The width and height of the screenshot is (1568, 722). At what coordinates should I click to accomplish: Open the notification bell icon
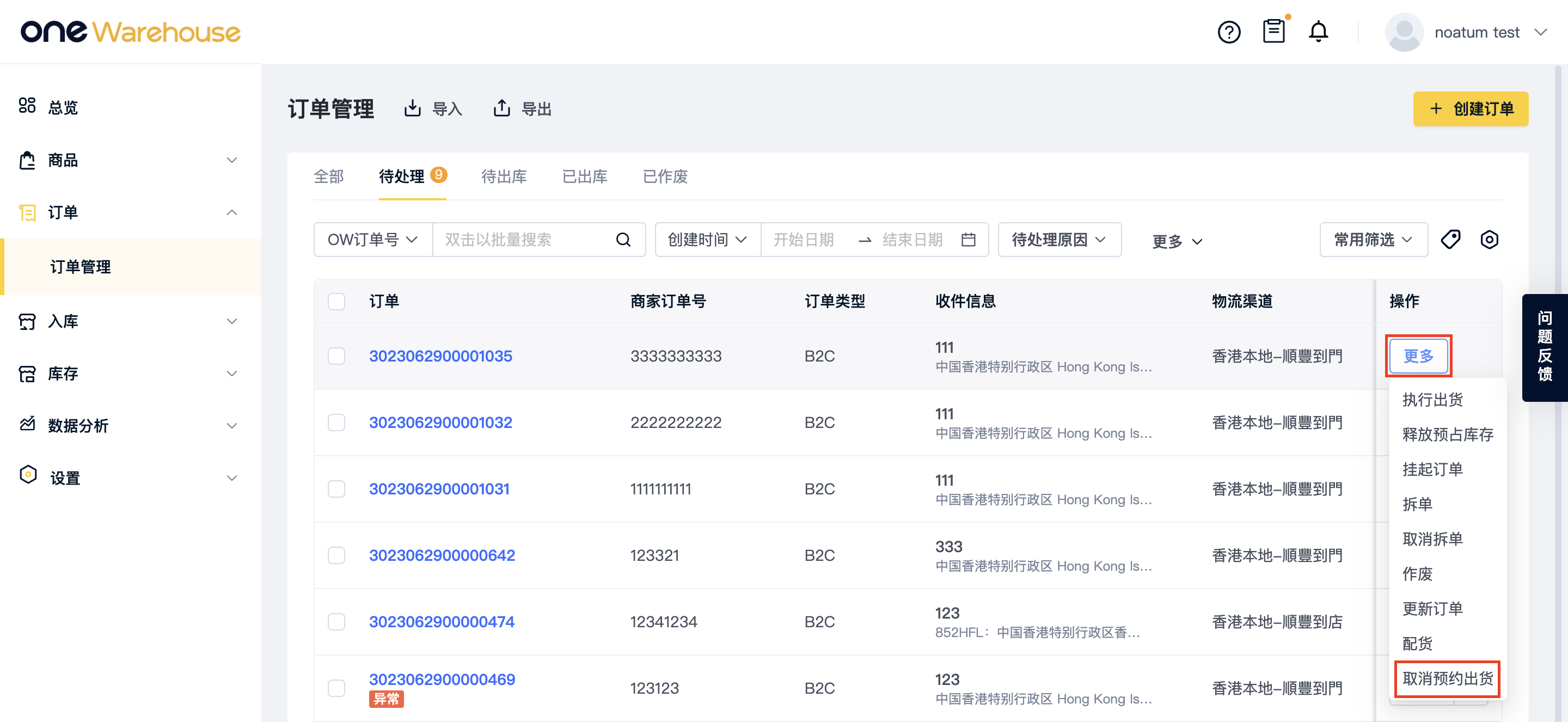pyautogui.click(x=1318, y=32)
